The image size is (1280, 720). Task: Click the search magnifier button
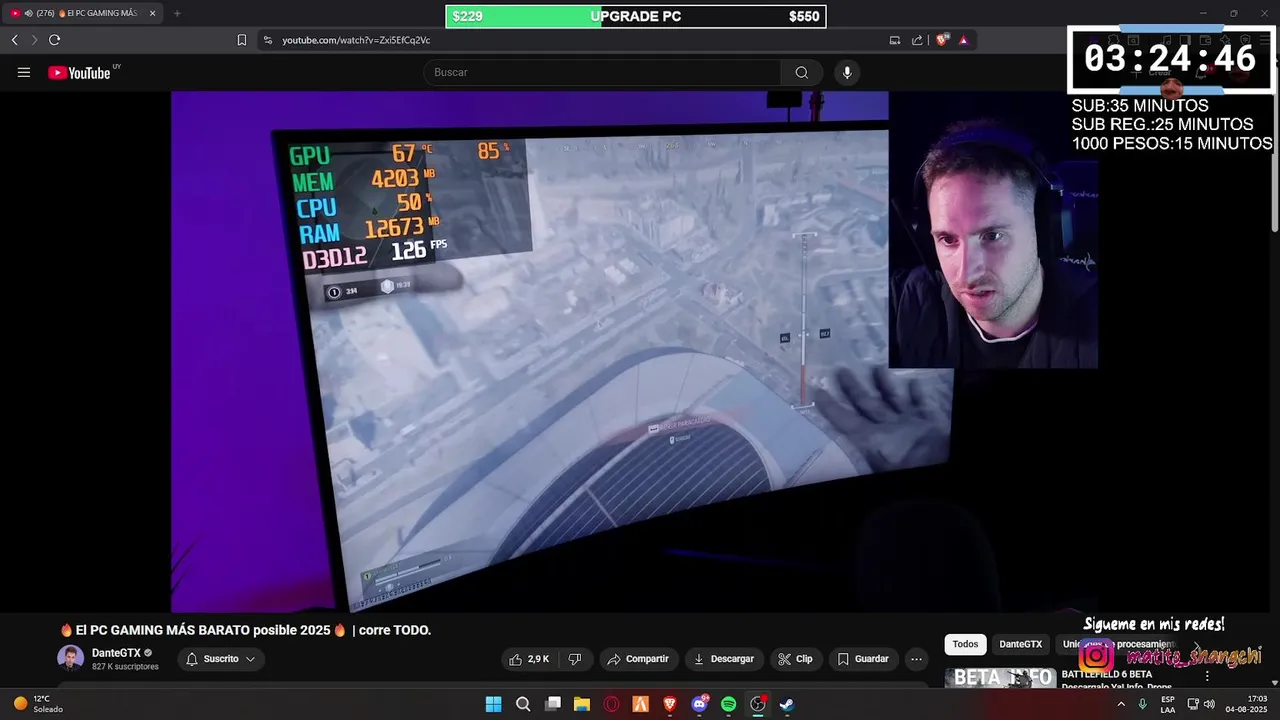pos(801,72)
